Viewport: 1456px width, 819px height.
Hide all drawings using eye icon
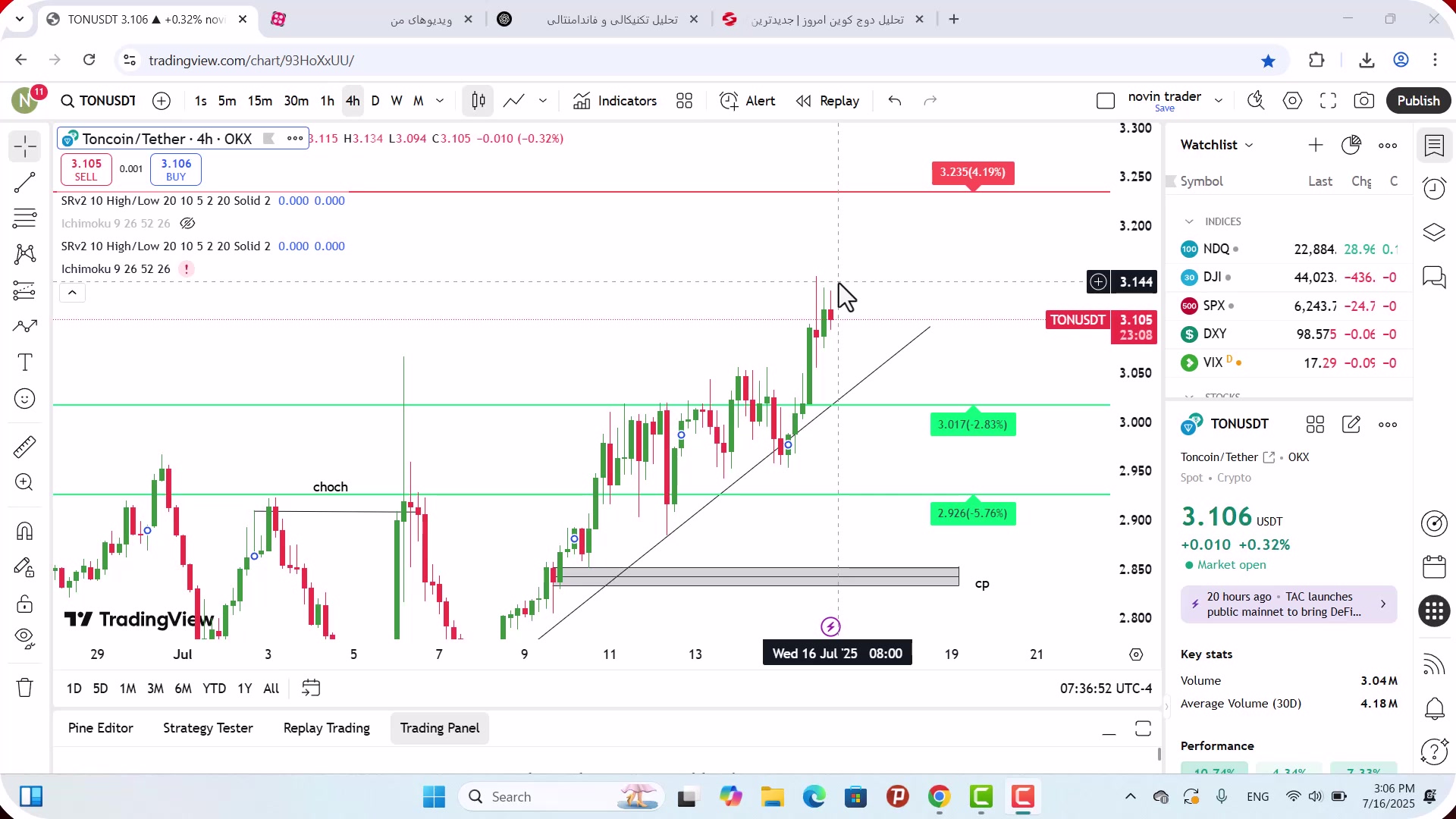pyautogui.click(x=24, y=639)
